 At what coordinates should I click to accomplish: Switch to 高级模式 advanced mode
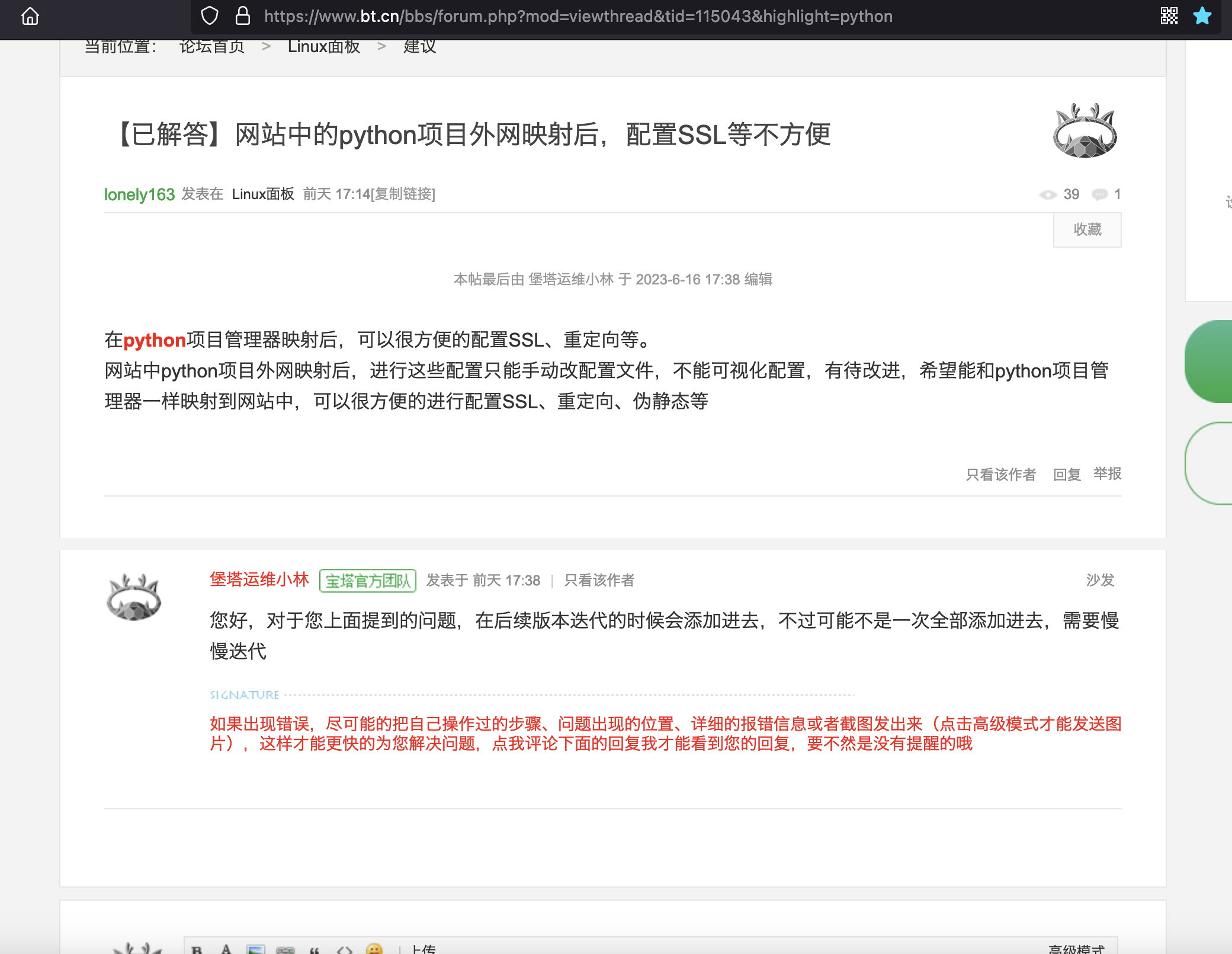[x=1076, y=949]
